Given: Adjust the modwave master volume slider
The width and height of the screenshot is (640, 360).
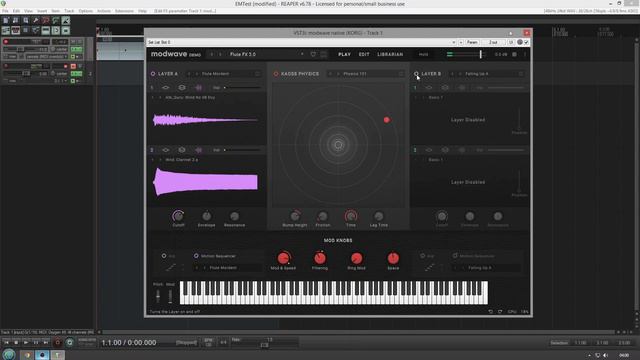Looking at the screenshot, I should point(465,54).
